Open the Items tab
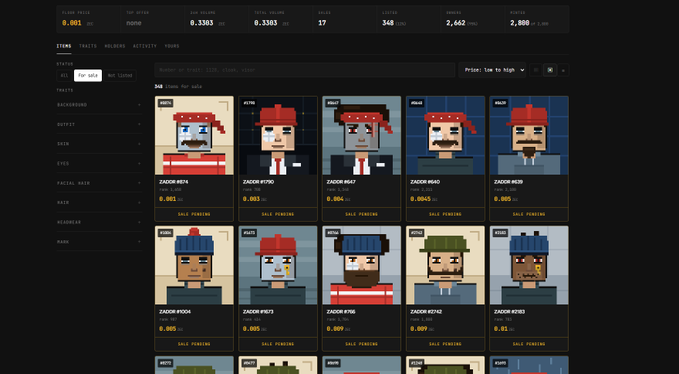The height and width of the screenshot is (374, 679). pyautogui.click(x=64, y=46)
